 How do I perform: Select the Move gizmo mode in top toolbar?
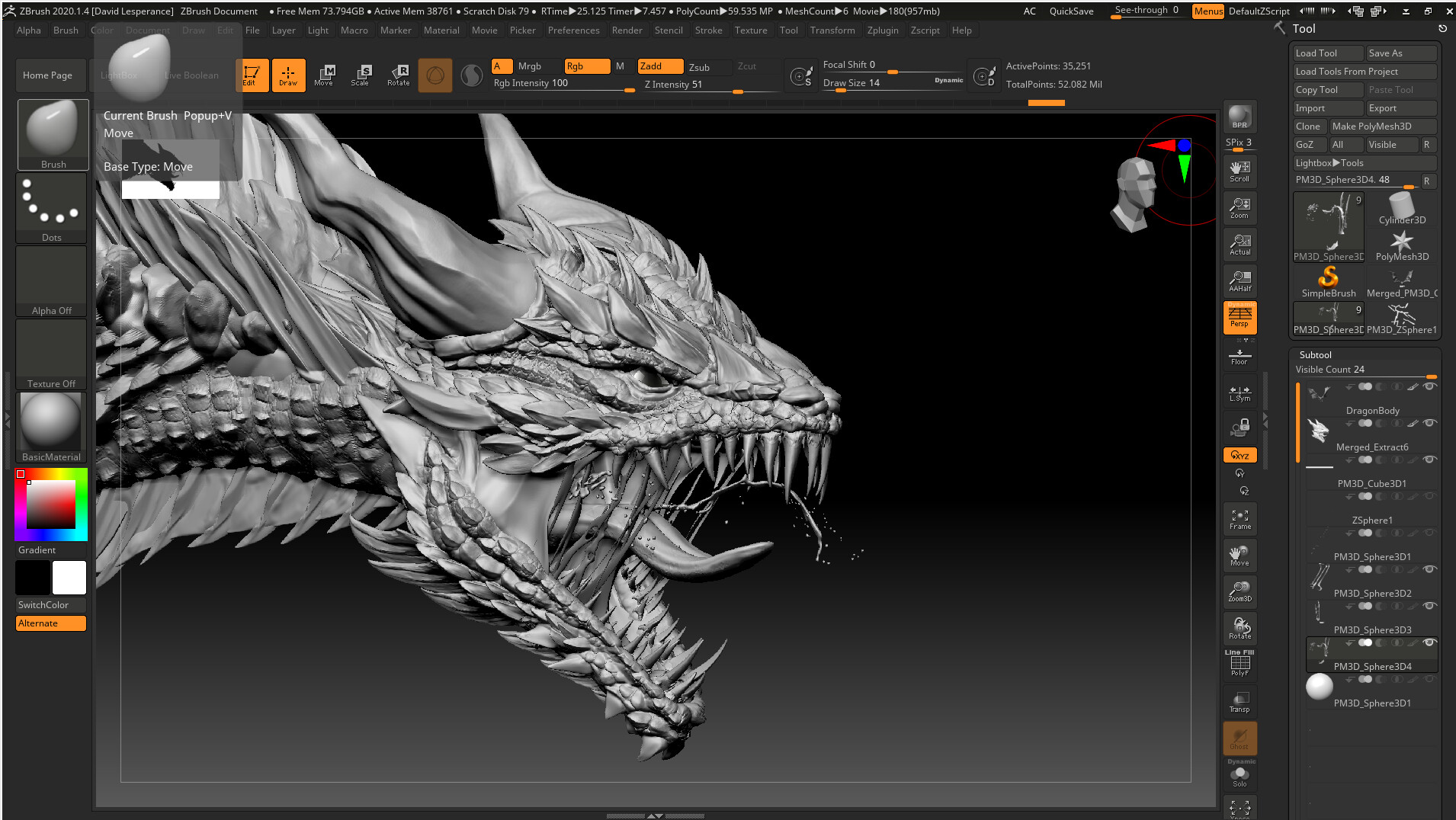click(x=324, y=75)
